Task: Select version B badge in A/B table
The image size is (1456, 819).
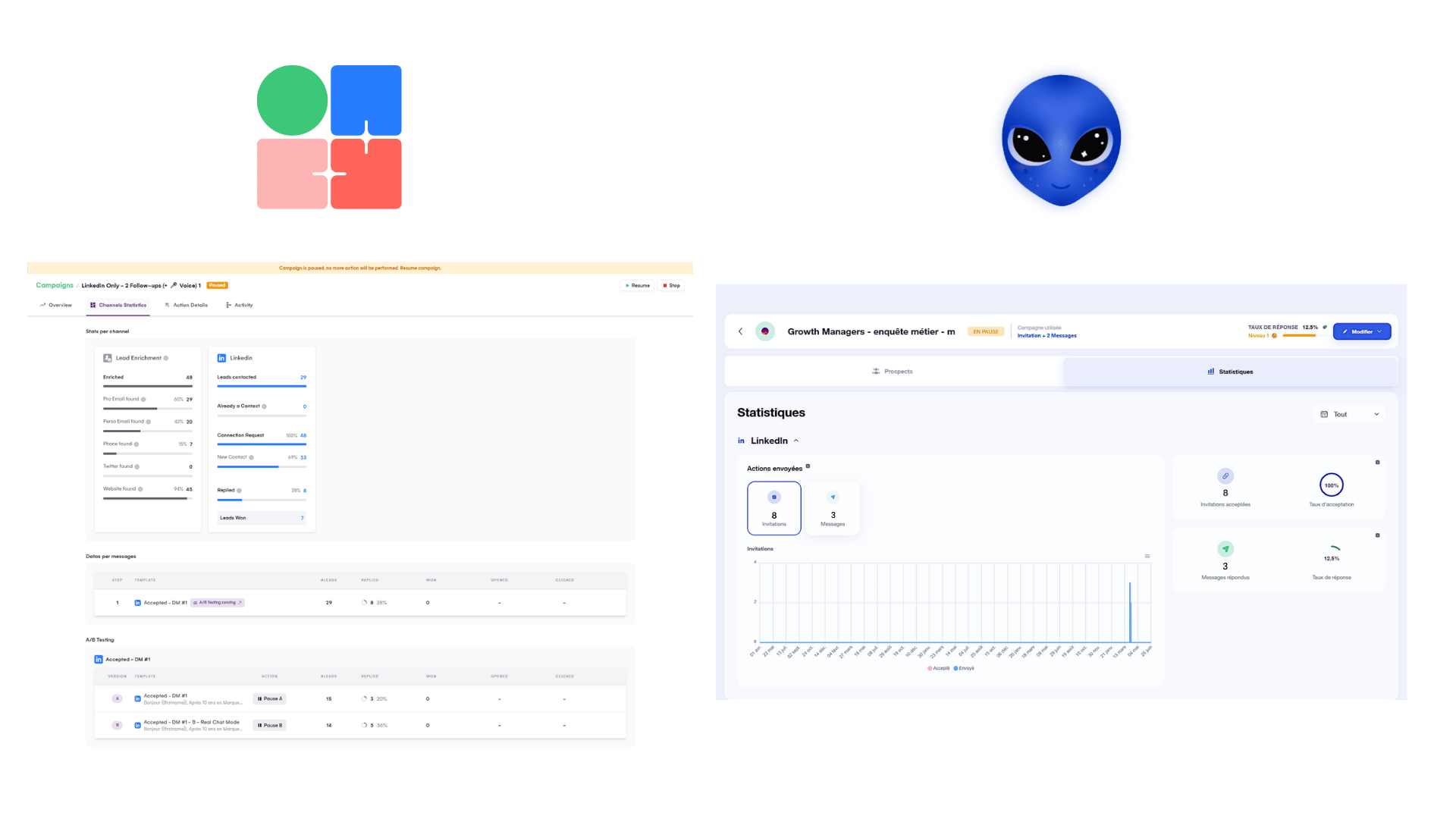Action: pos(117,726)
